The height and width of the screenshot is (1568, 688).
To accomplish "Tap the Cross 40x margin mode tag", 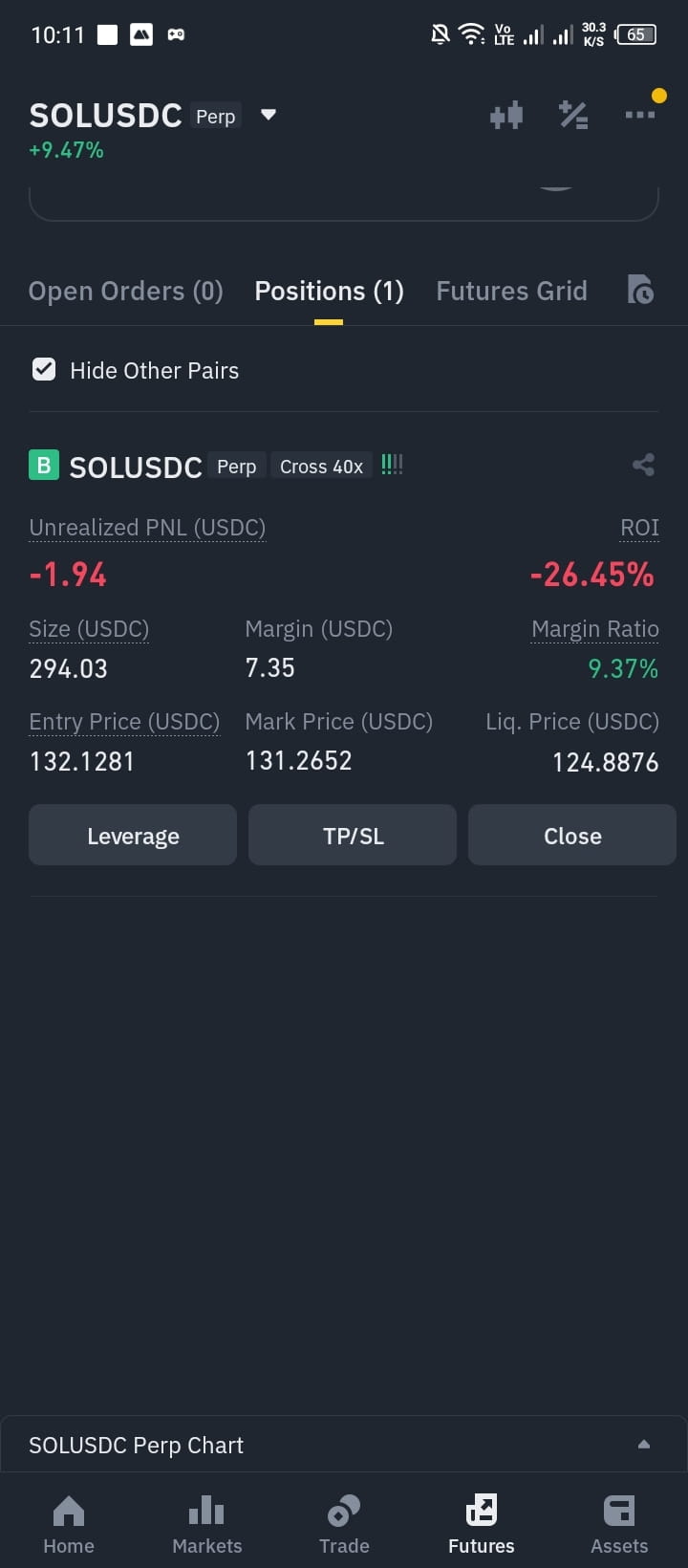I will (322, 467).
